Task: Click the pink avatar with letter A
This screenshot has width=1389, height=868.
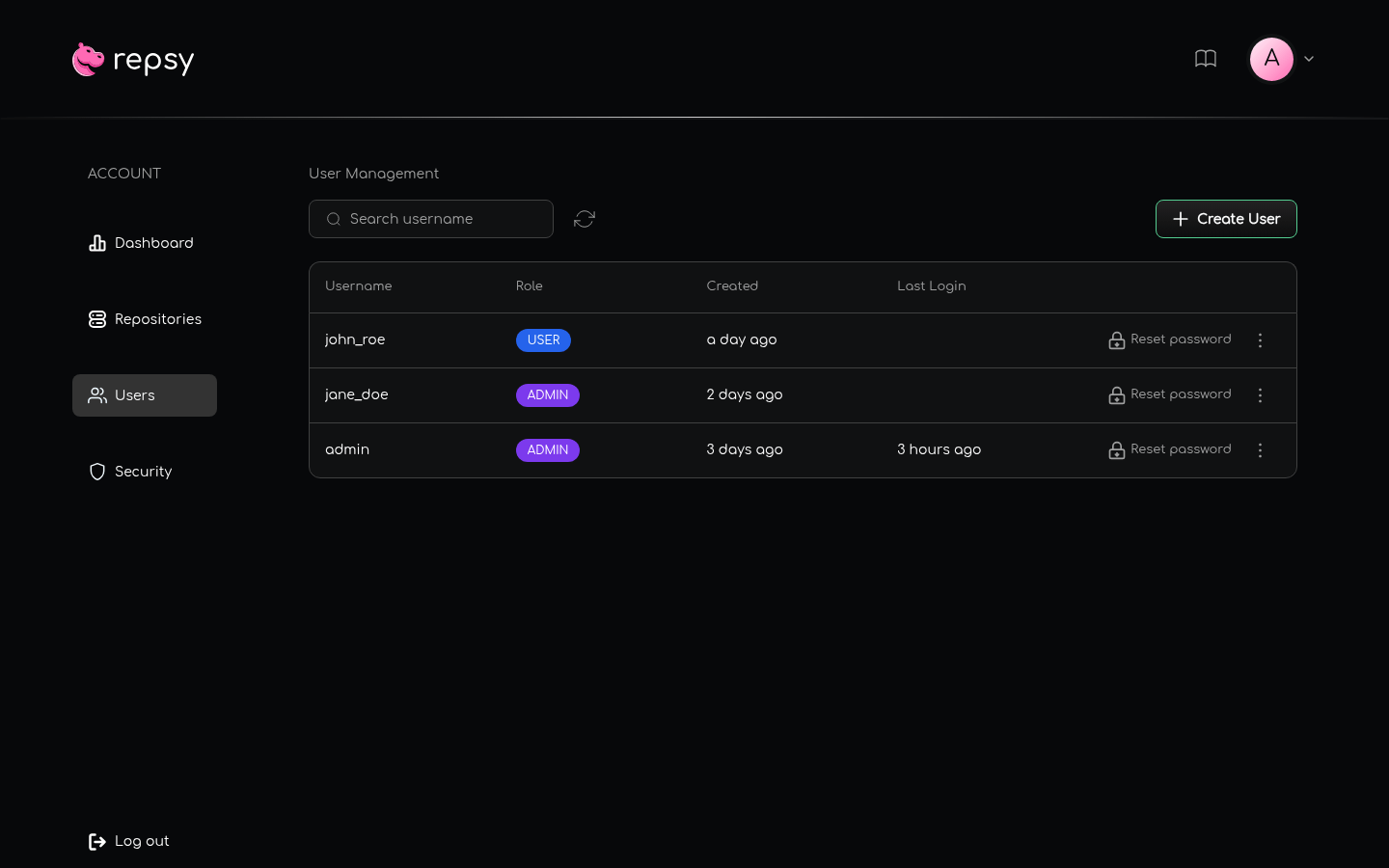Action: click(1271, 59)
